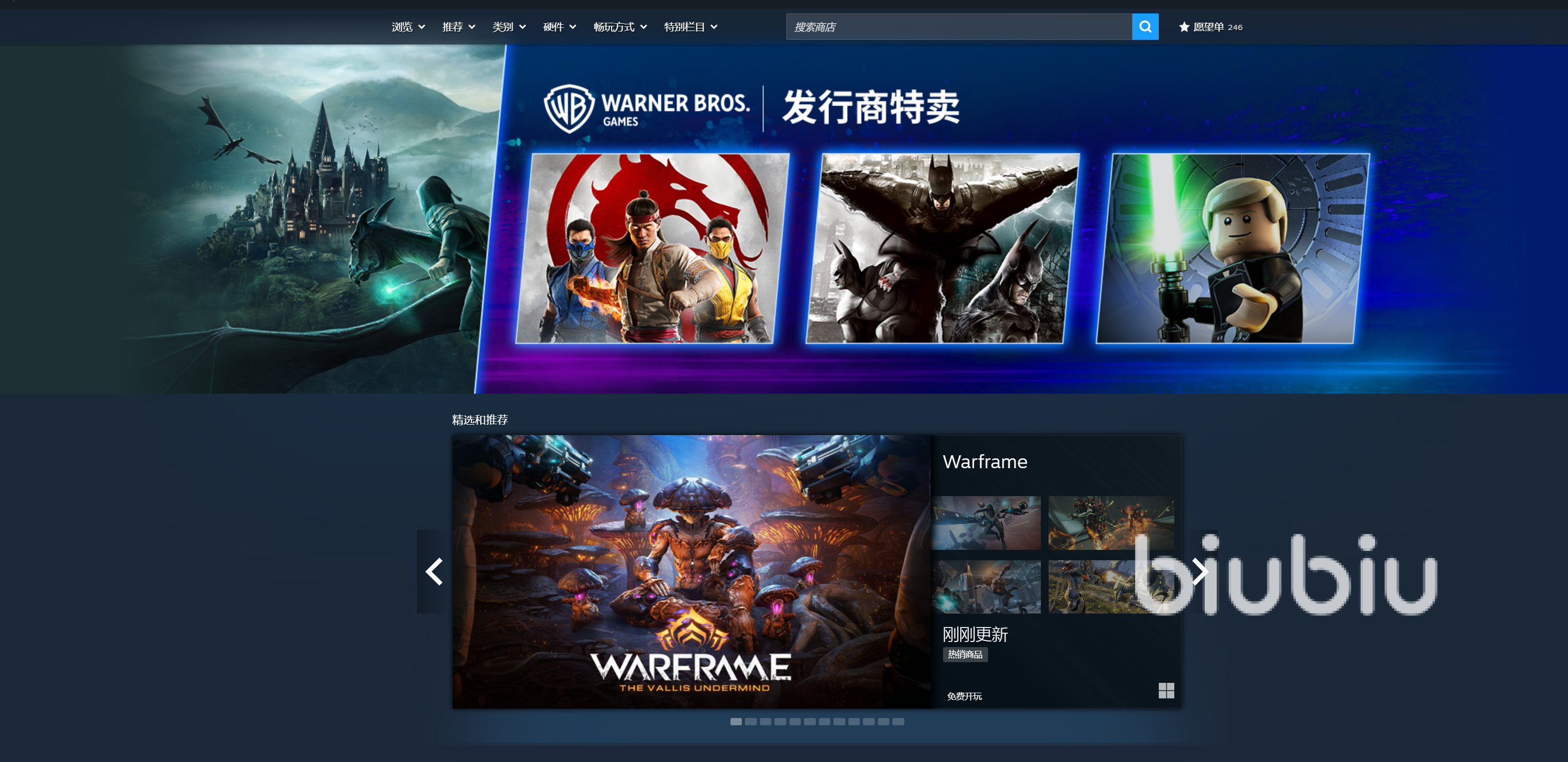Open the 硬件 menu
Viewport: 1568px width, 762px height.
tap(559, 27)
